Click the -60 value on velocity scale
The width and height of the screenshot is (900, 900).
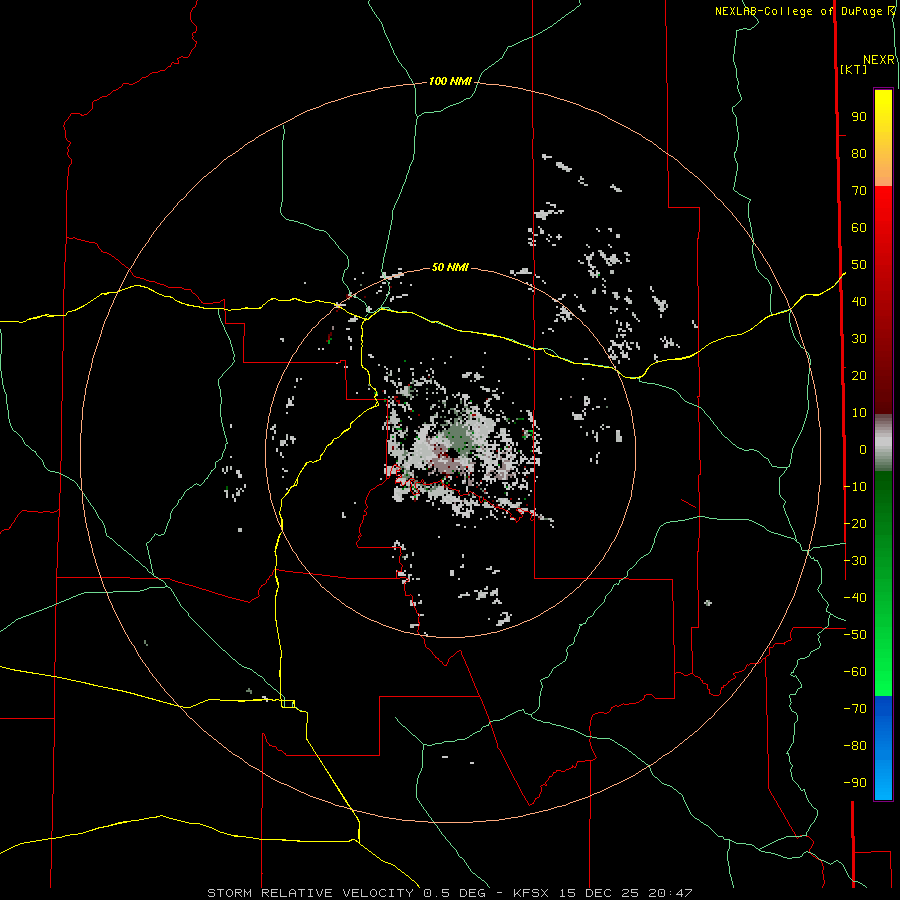coord(855,672)
